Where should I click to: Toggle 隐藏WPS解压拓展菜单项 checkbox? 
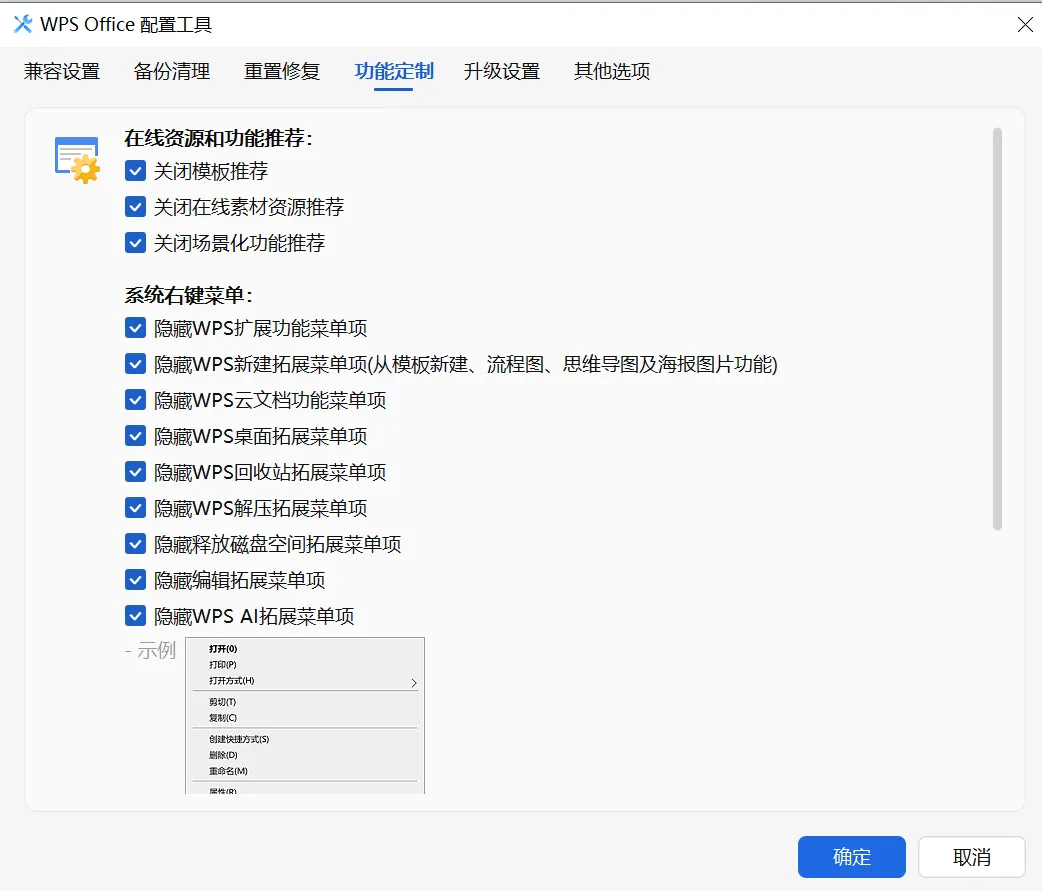(x=136, y=508)
